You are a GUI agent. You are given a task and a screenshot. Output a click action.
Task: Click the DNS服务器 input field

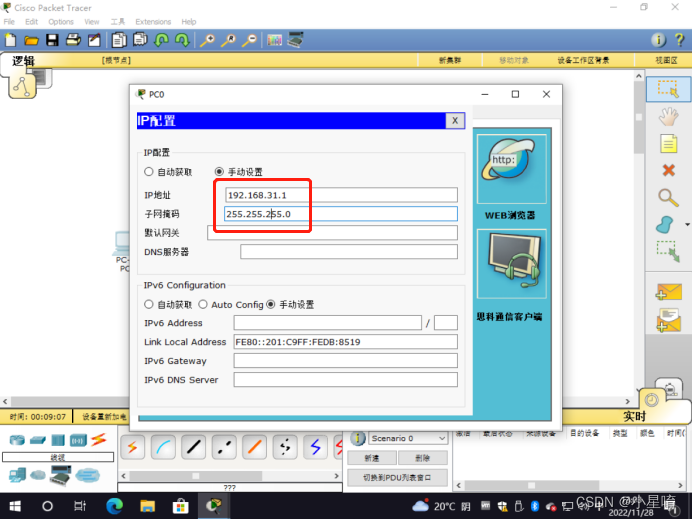[349, 252]
